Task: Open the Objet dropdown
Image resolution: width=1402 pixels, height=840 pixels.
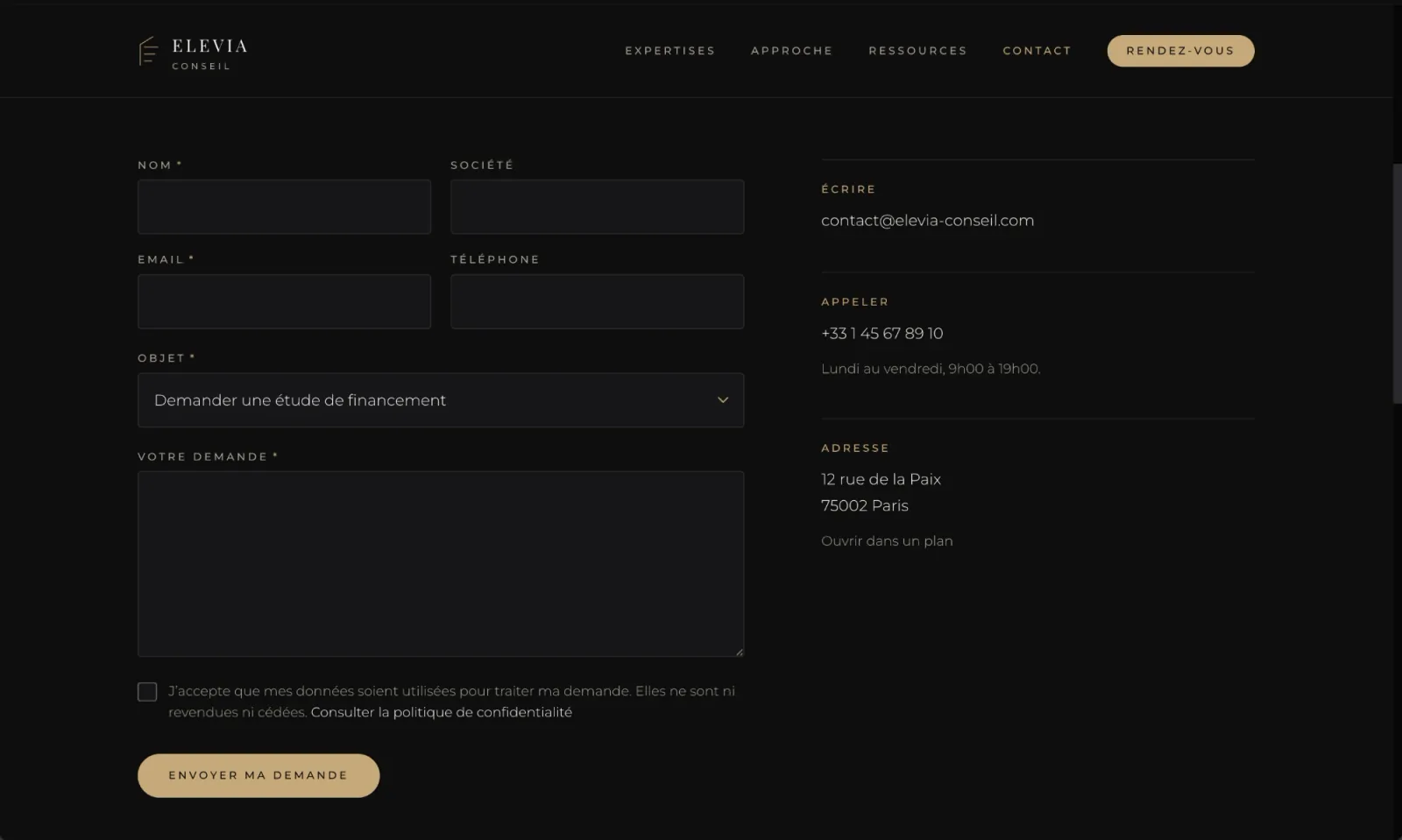Action: pyautogui.click(x=441, y=400)
